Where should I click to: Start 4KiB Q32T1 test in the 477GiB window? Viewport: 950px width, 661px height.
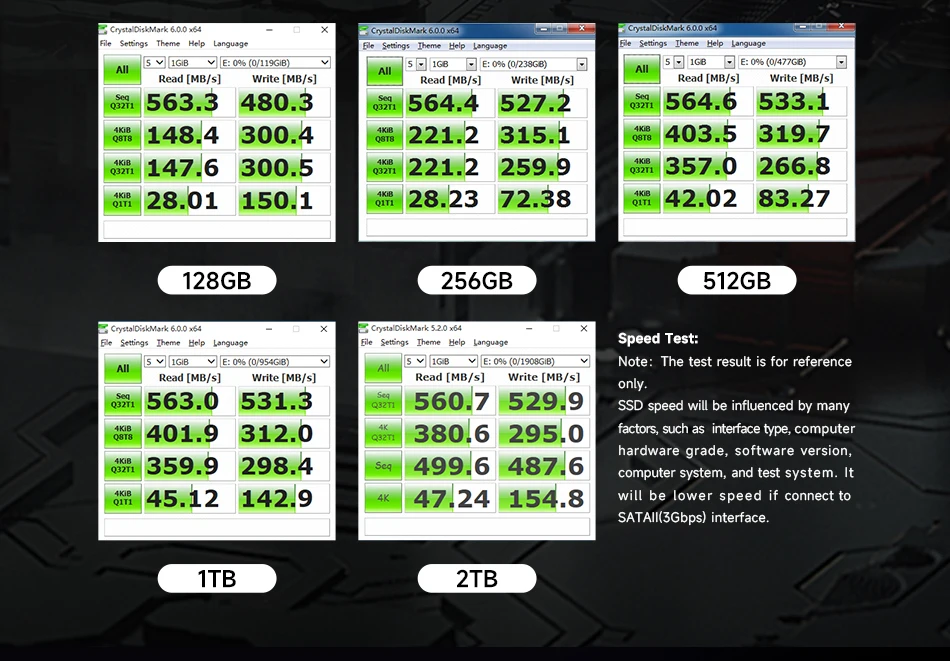tap(642, 165)
